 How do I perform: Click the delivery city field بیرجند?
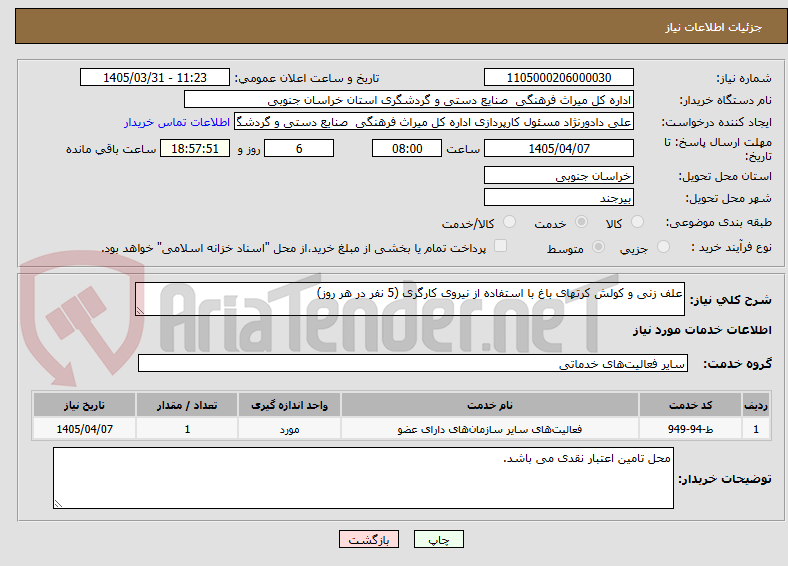click(x=559, y=198)
